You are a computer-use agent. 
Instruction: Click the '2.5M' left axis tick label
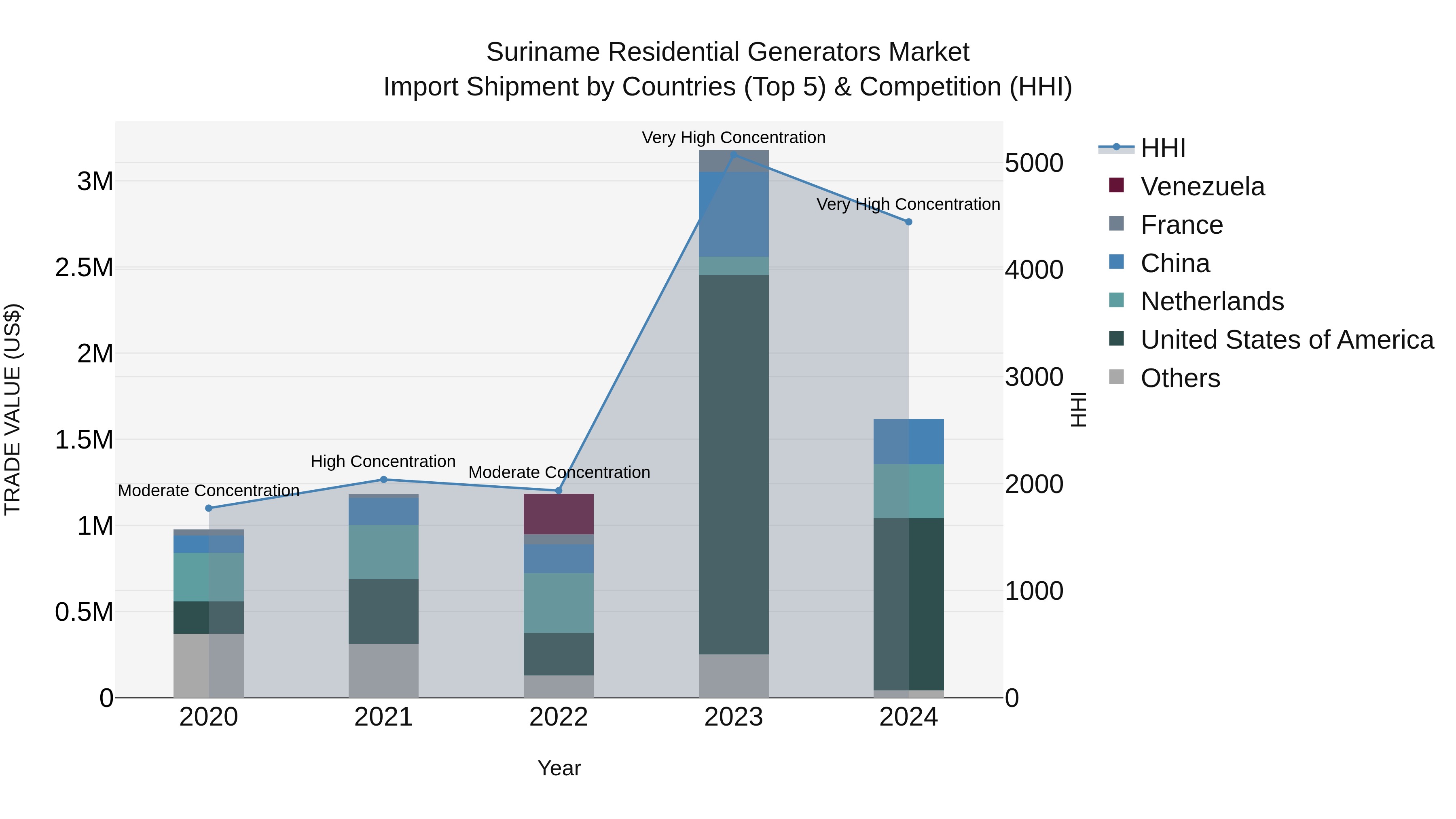(84, 267)
